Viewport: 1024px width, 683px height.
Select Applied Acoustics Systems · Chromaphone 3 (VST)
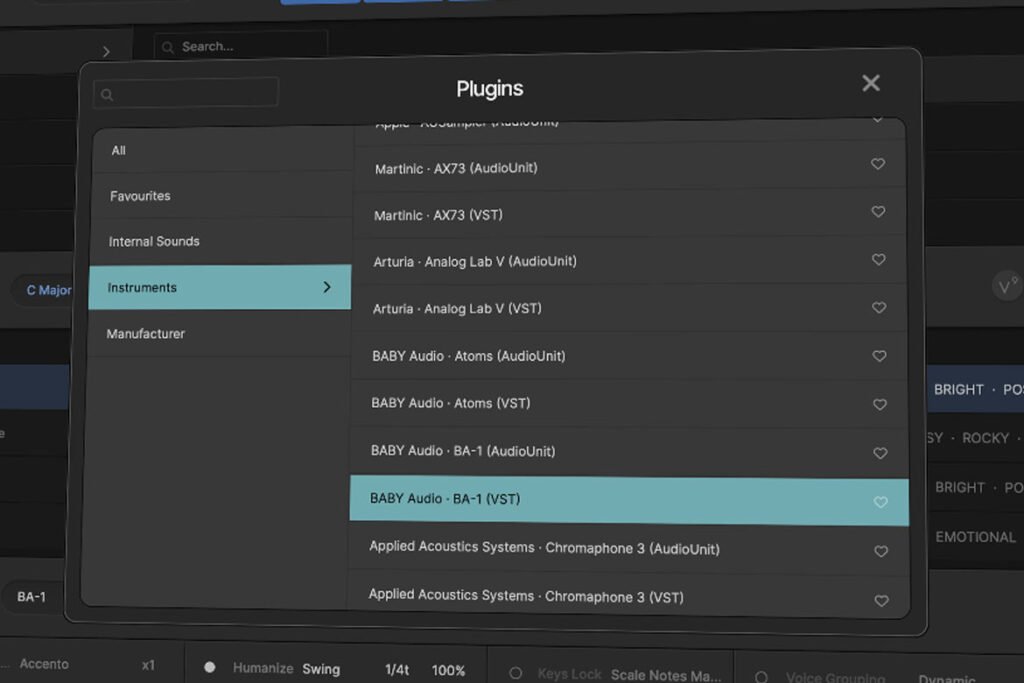(x=628, y=596)
